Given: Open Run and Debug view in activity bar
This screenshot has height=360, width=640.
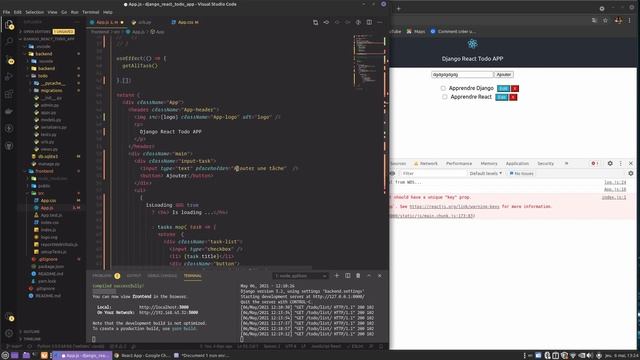Looking at the screenshot, I should click(9, 77).
